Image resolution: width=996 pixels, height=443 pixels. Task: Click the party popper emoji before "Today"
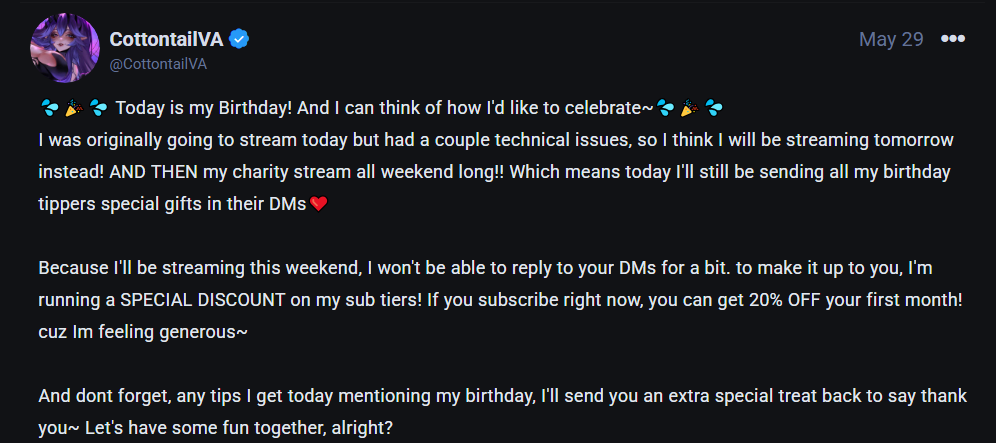point(73,108)
